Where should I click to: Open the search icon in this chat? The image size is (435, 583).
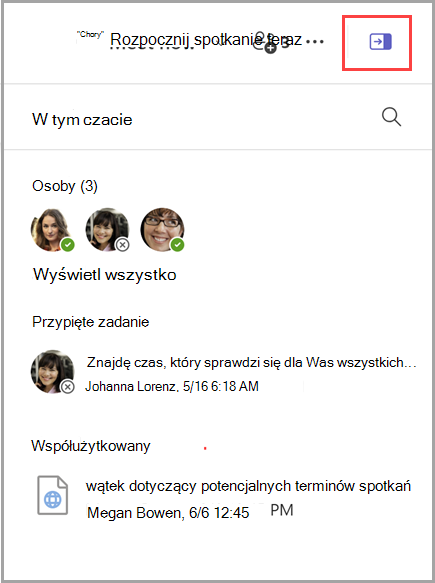click(392, 117)
